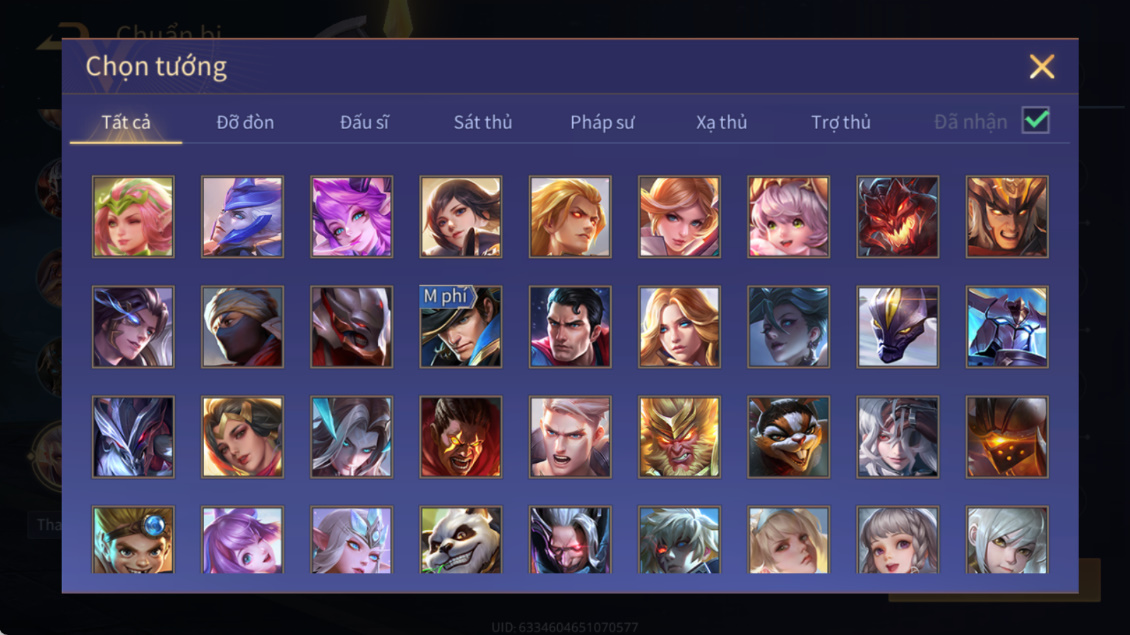Choose the hero marked 'M phí'
The height and width of the screenshot is (635, 1130).
point(461,327)
